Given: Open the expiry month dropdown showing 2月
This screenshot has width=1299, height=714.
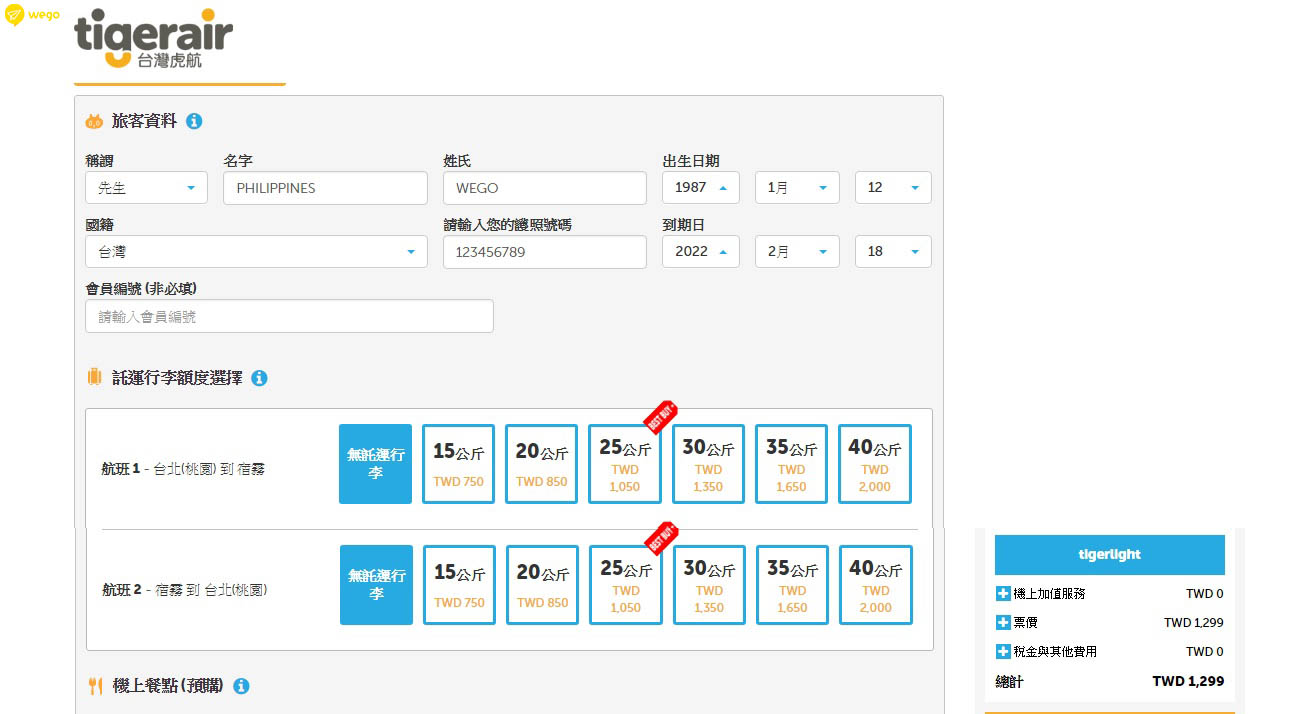Looking at the screenshot, I should pyautogui.click(x=797, y=252).
